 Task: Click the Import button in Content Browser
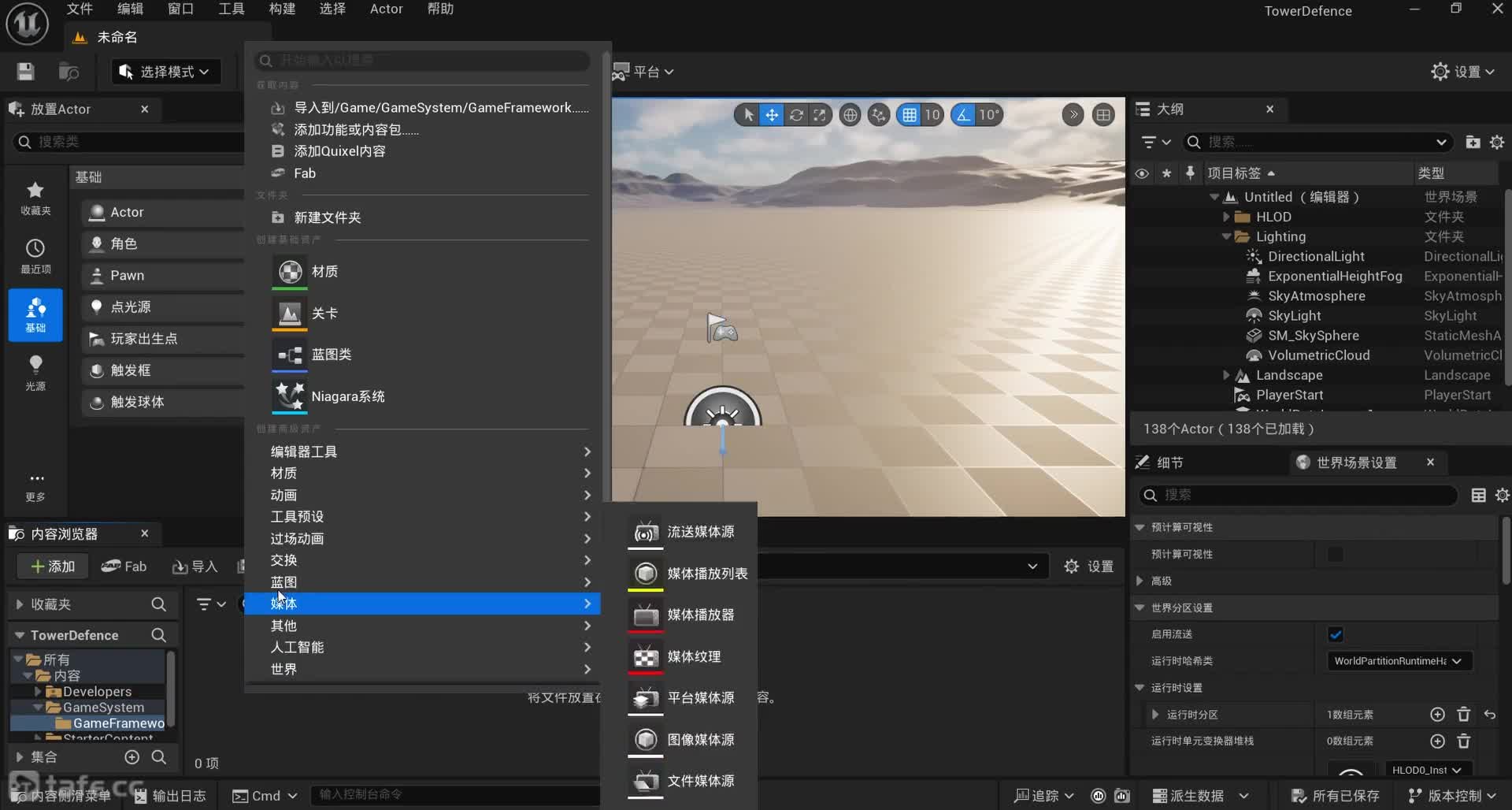click(195, 567)
